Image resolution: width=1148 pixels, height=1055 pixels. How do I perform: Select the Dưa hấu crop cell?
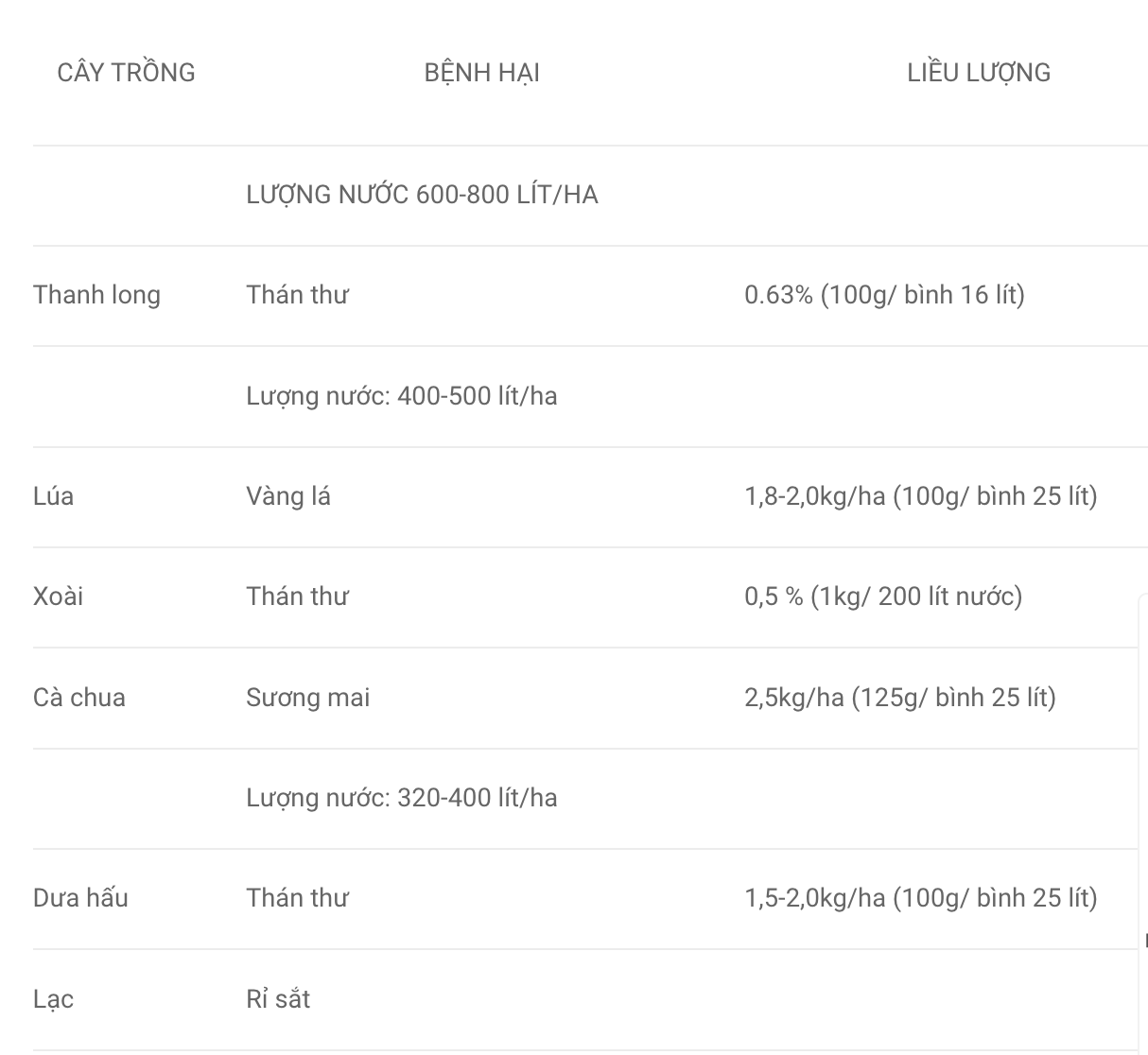(80, 898)
